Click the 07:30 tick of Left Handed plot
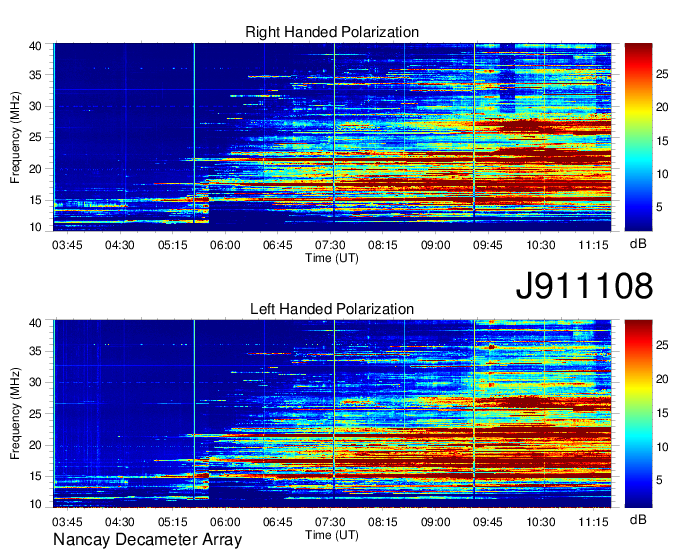This screenshot has height=552, width=680. 330,522
